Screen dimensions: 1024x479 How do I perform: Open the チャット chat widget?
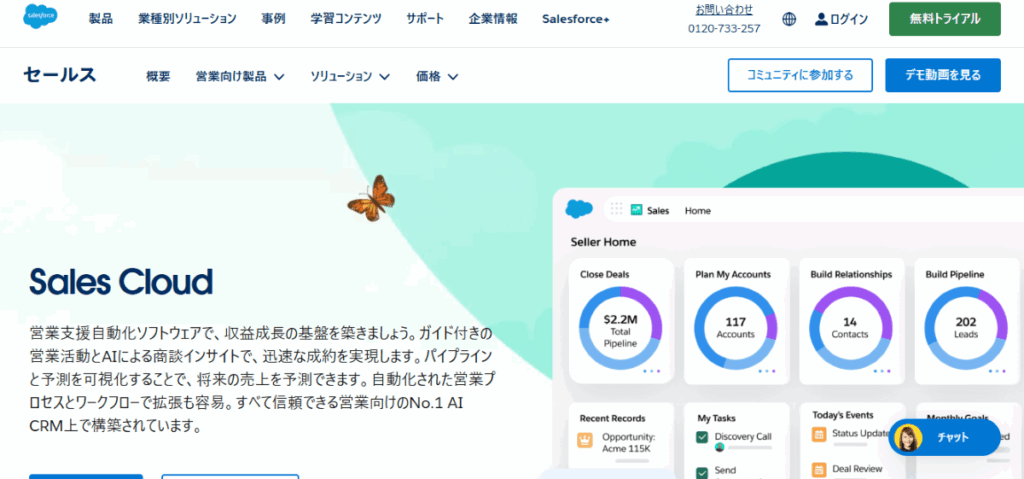(x=944, y=438)
